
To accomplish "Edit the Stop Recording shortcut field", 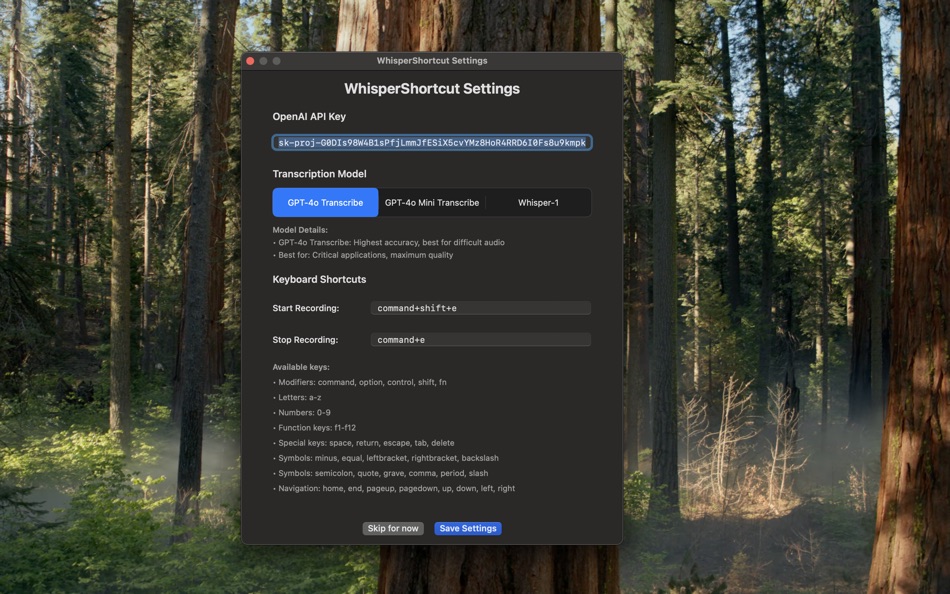I will click(480, 339).
